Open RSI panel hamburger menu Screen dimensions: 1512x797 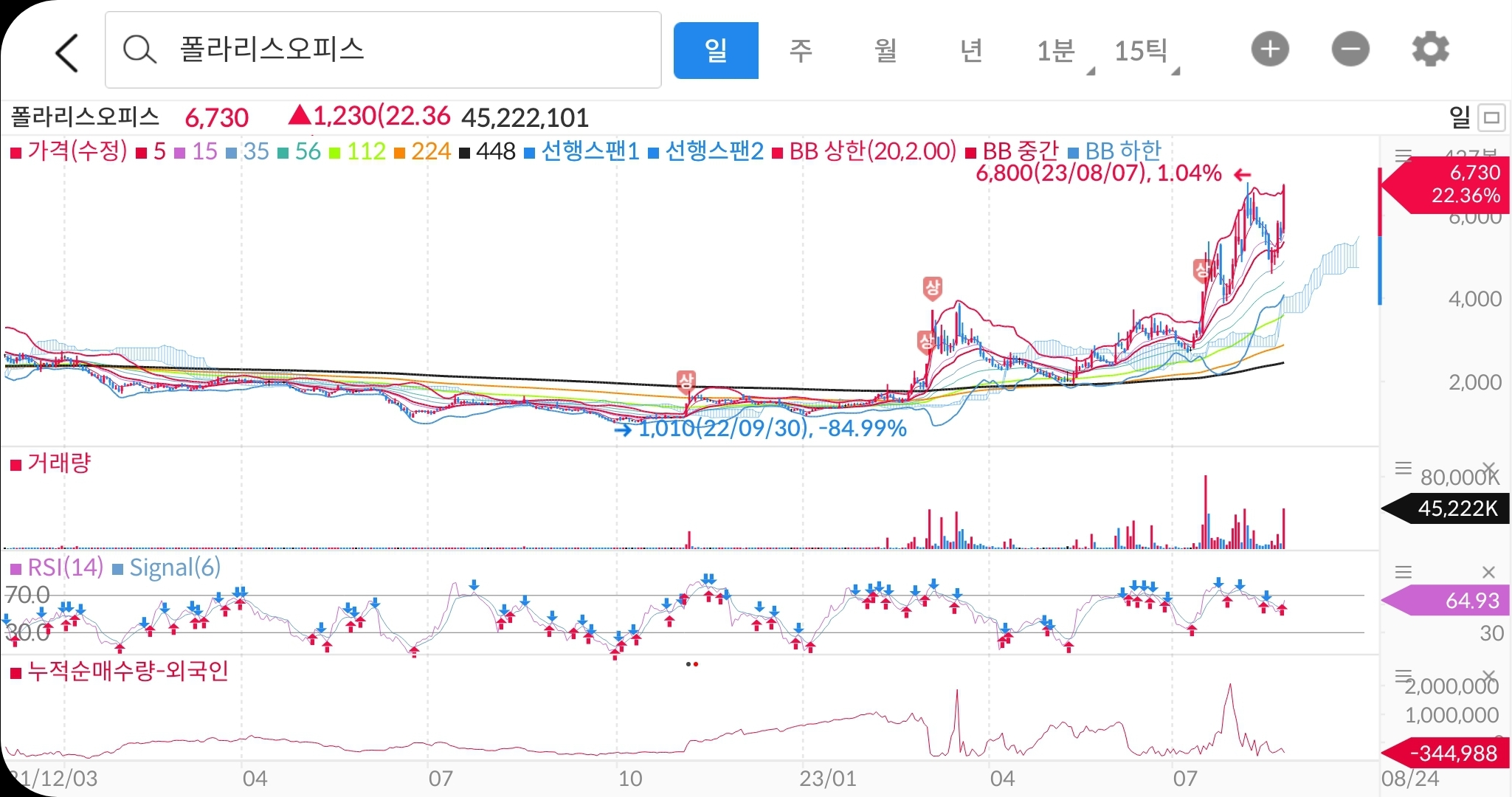pos(1403,572)
